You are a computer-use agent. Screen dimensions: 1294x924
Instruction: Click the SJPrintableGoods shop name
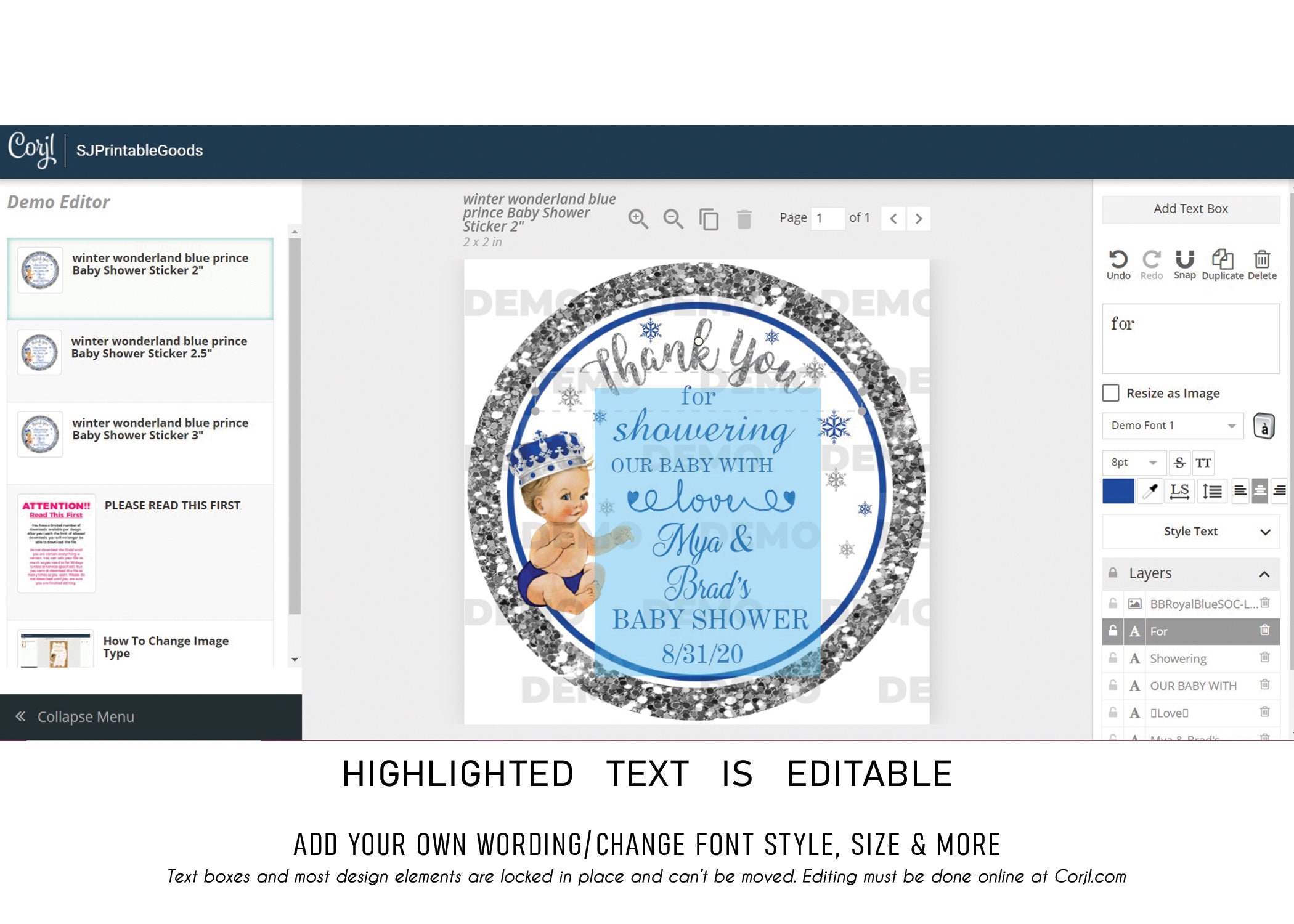(x=139, y=150)
